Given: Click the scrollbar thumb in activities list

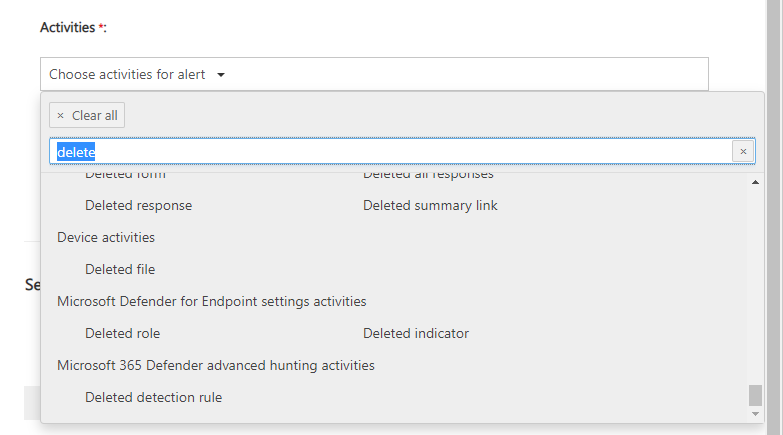Looking at the screenshot, I should coord(755,395).
